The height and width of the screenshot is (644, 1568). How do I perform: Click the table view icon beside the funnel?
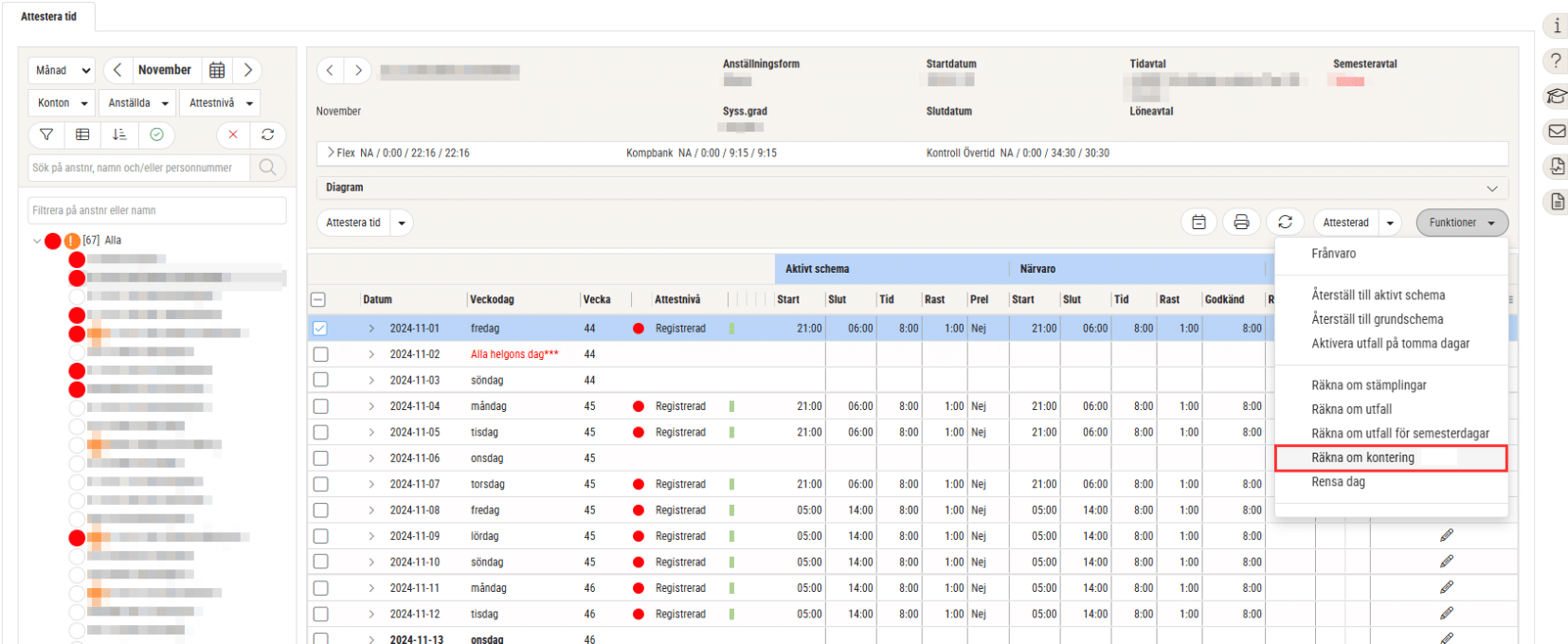point(82,134)
